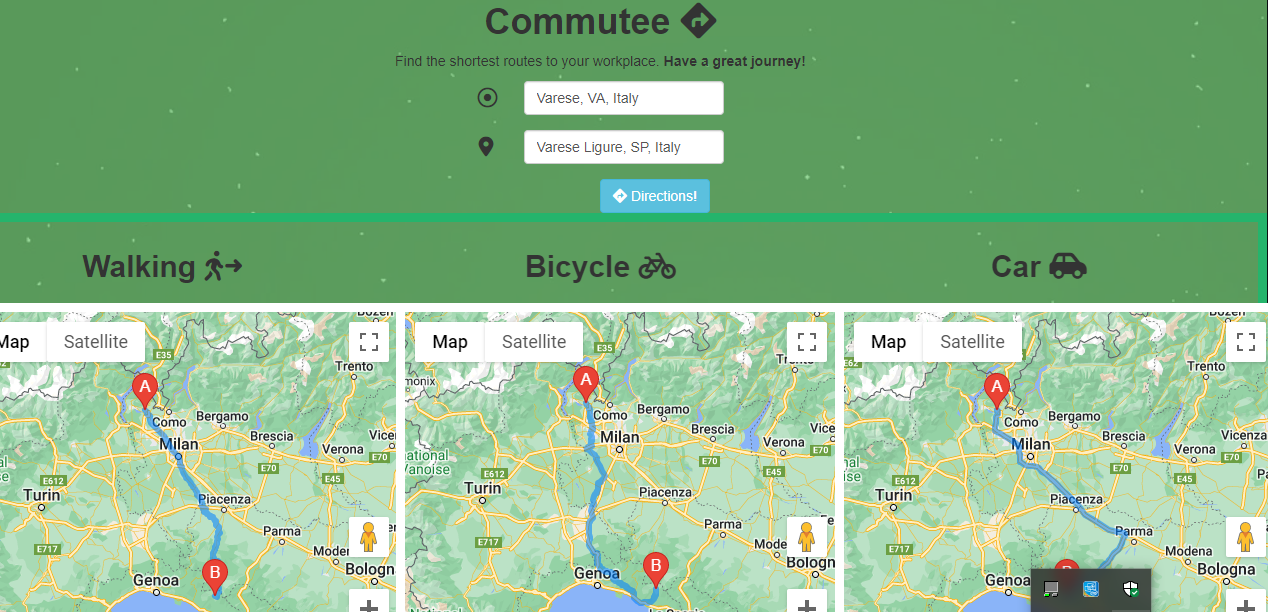The height and width of the screenshot is (612, 1268).
Task: Switch bicycle map to Satellite view
Action: click(x=534, y=342)
